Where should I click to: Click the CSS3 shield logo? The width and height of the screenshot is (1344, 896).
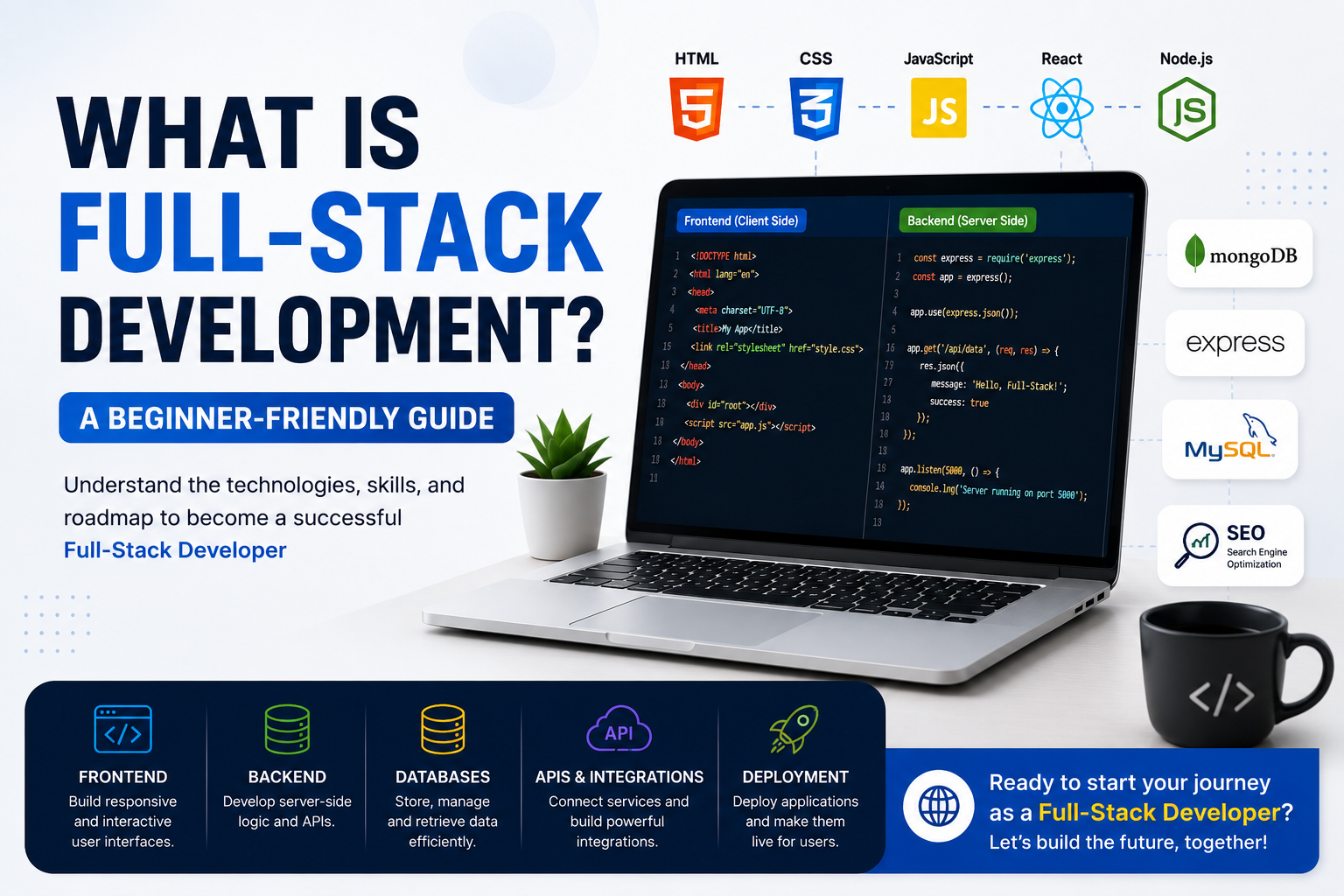click(816, 108)
